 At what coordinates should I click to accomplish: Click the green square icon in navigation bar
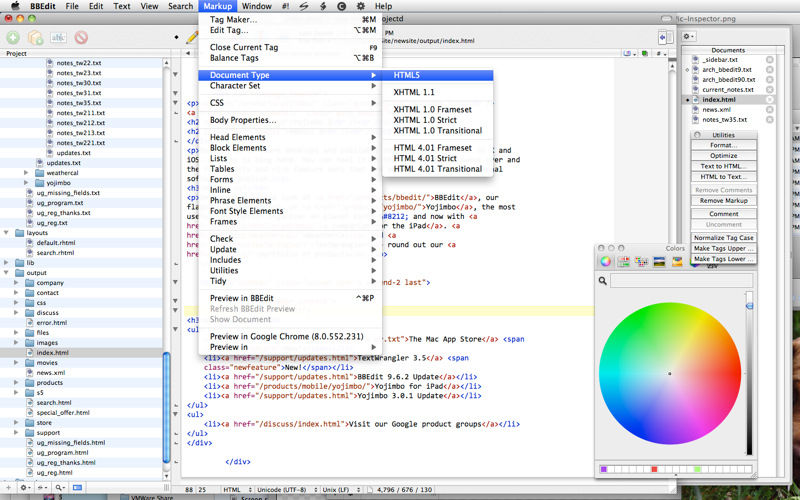click(x=645, y=53)
